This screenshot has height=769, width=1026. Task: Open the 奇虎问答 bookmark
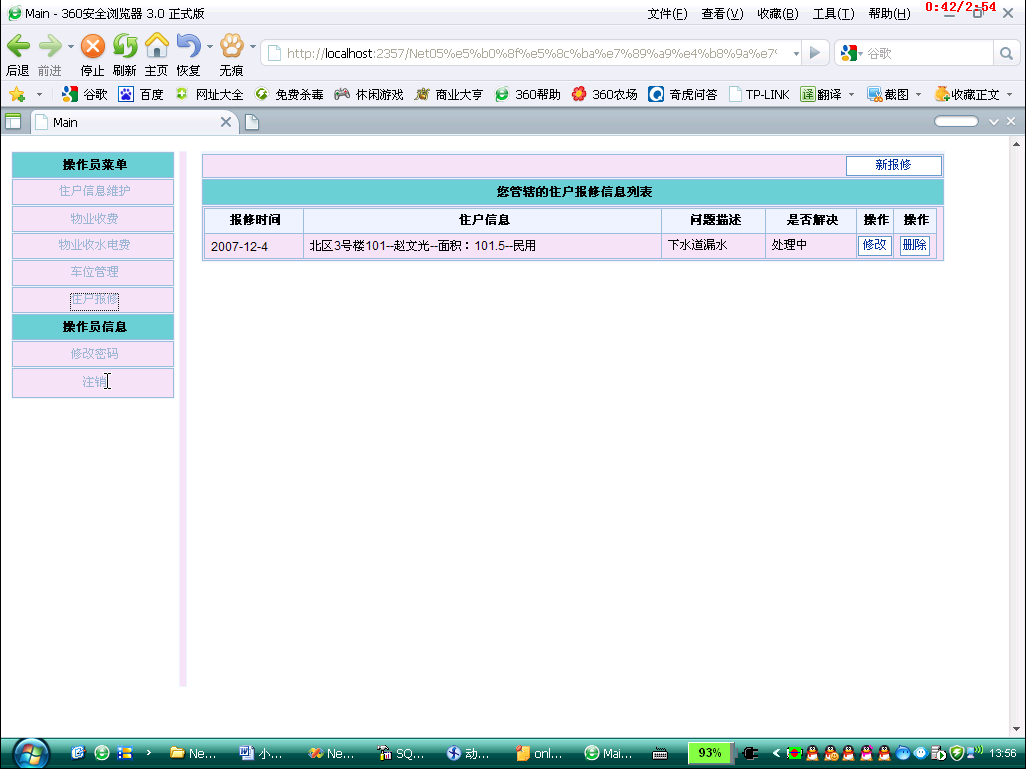click(682, 94)
